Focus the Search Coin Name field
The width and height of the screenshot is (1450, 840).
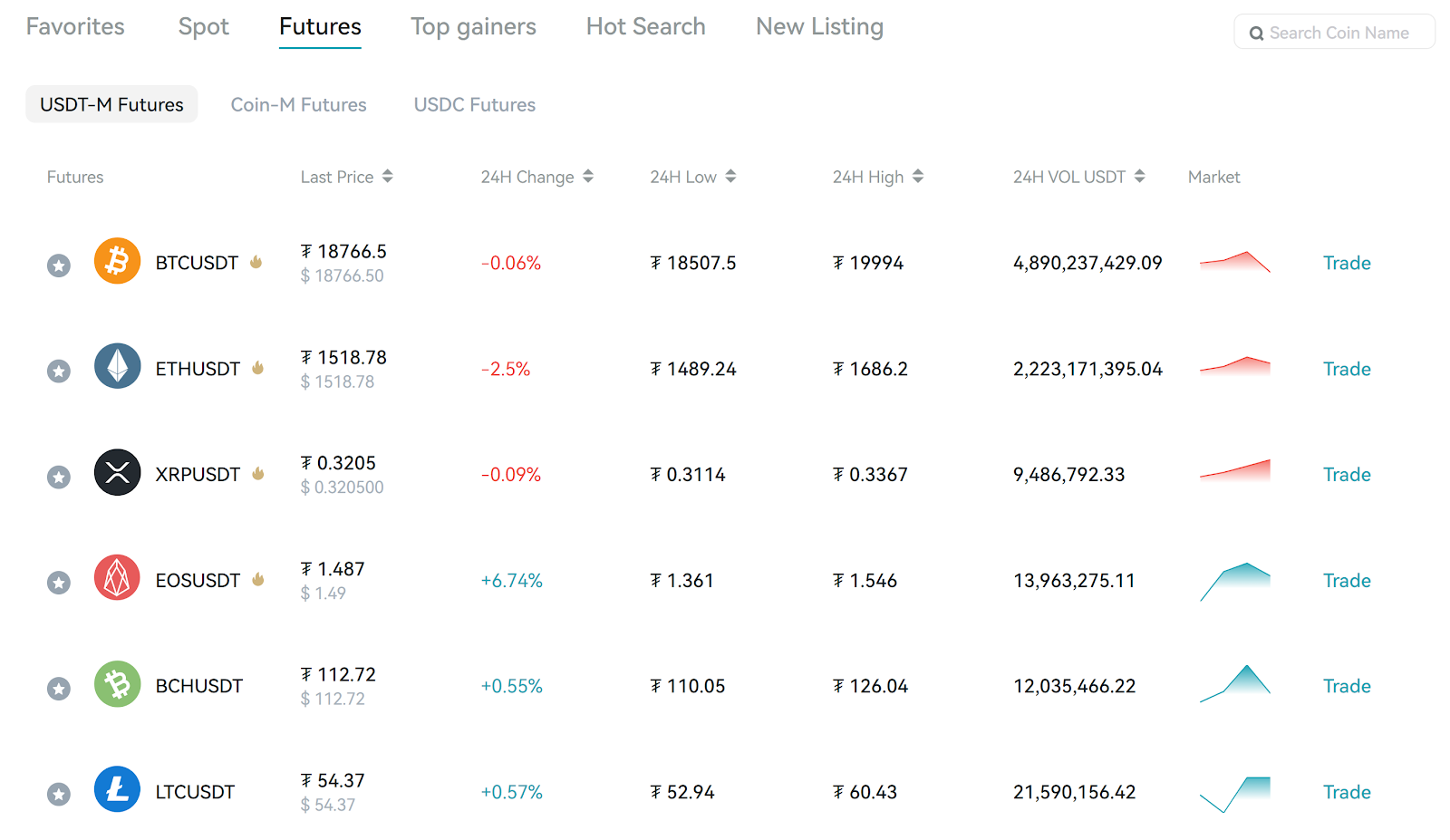[1334, 32]
